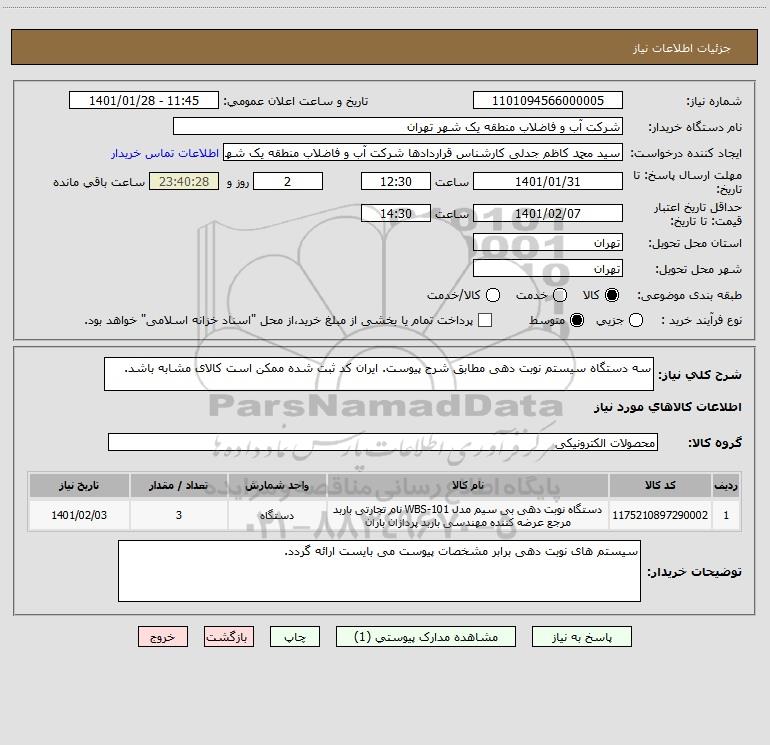Screen dimensions: 770x745
Task: Click the توضیحات خریدار label
Action: (x=694, y=572)
